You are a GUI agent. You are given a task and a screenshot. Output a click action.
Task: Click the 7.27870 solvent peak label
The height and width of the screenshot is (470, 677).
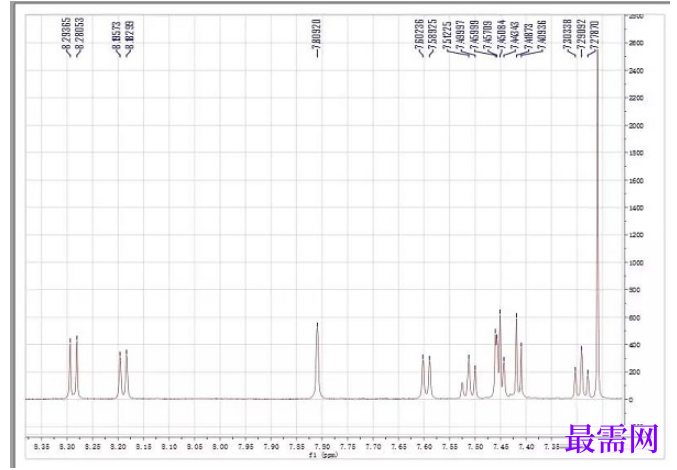(595, 35)
